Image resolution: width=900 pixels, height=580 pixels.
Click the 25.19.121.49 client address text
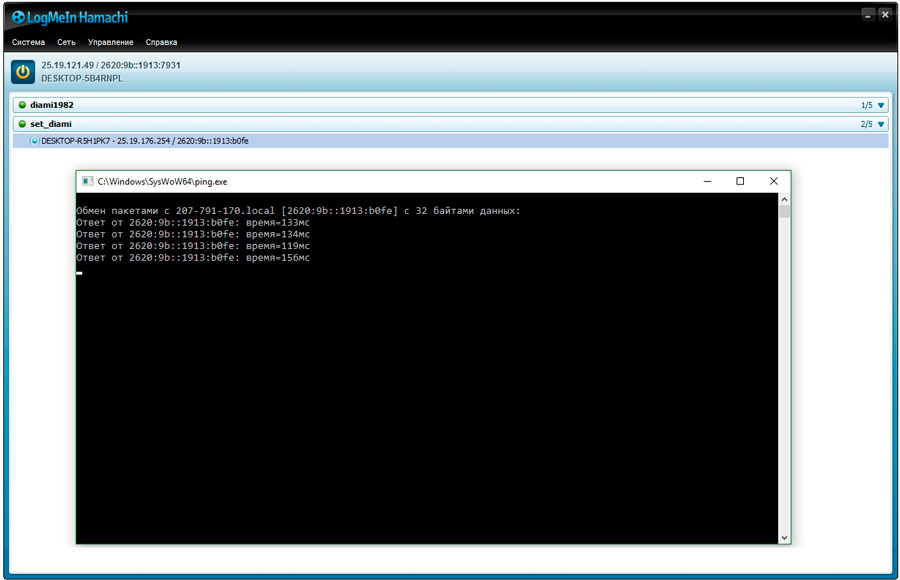click(67, 65)
